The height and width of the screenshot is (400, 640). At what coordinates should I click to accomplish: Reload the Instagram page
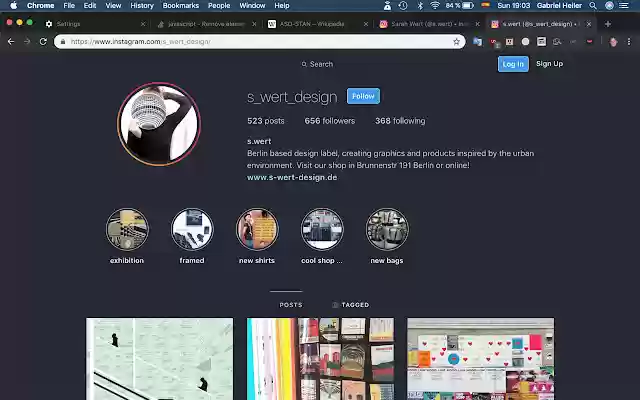coord(43,42)
